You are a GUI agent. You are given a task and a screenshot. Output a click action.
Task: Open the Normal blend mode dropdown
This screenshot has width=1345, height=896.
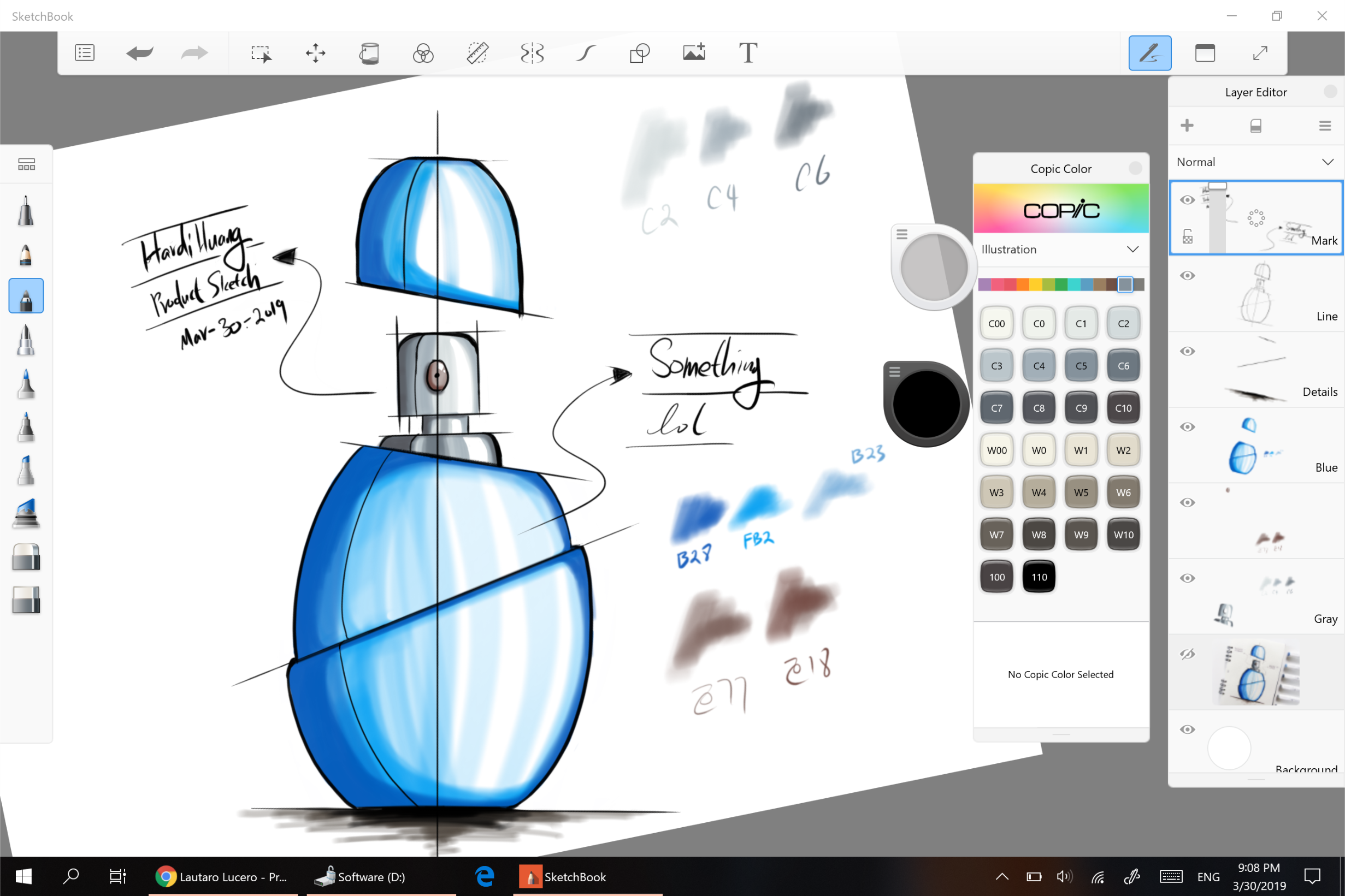pyautogui.click(x=1256, y=162)
